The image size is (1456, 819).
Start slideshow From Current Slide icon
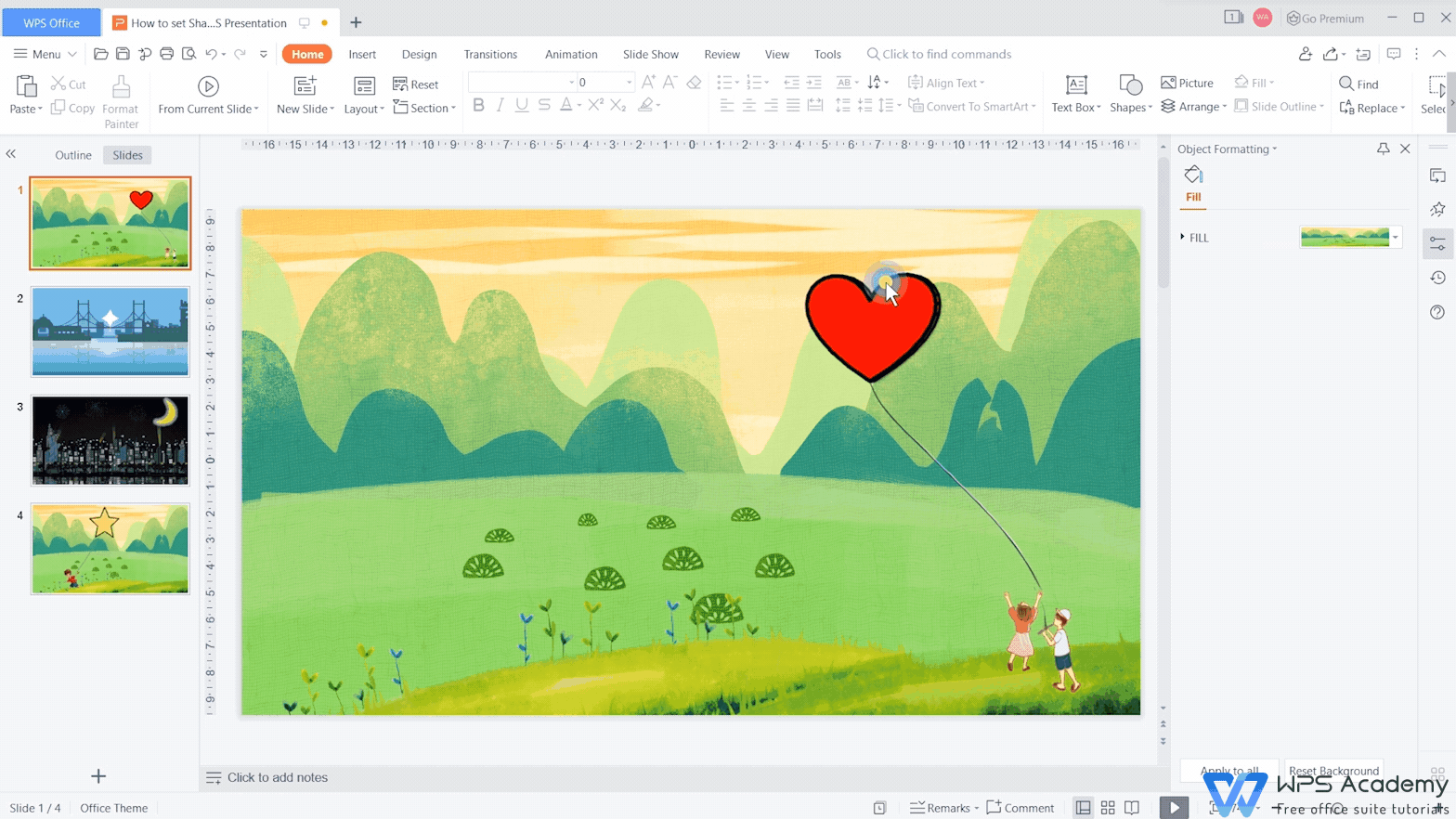click(x=208, y=86)
